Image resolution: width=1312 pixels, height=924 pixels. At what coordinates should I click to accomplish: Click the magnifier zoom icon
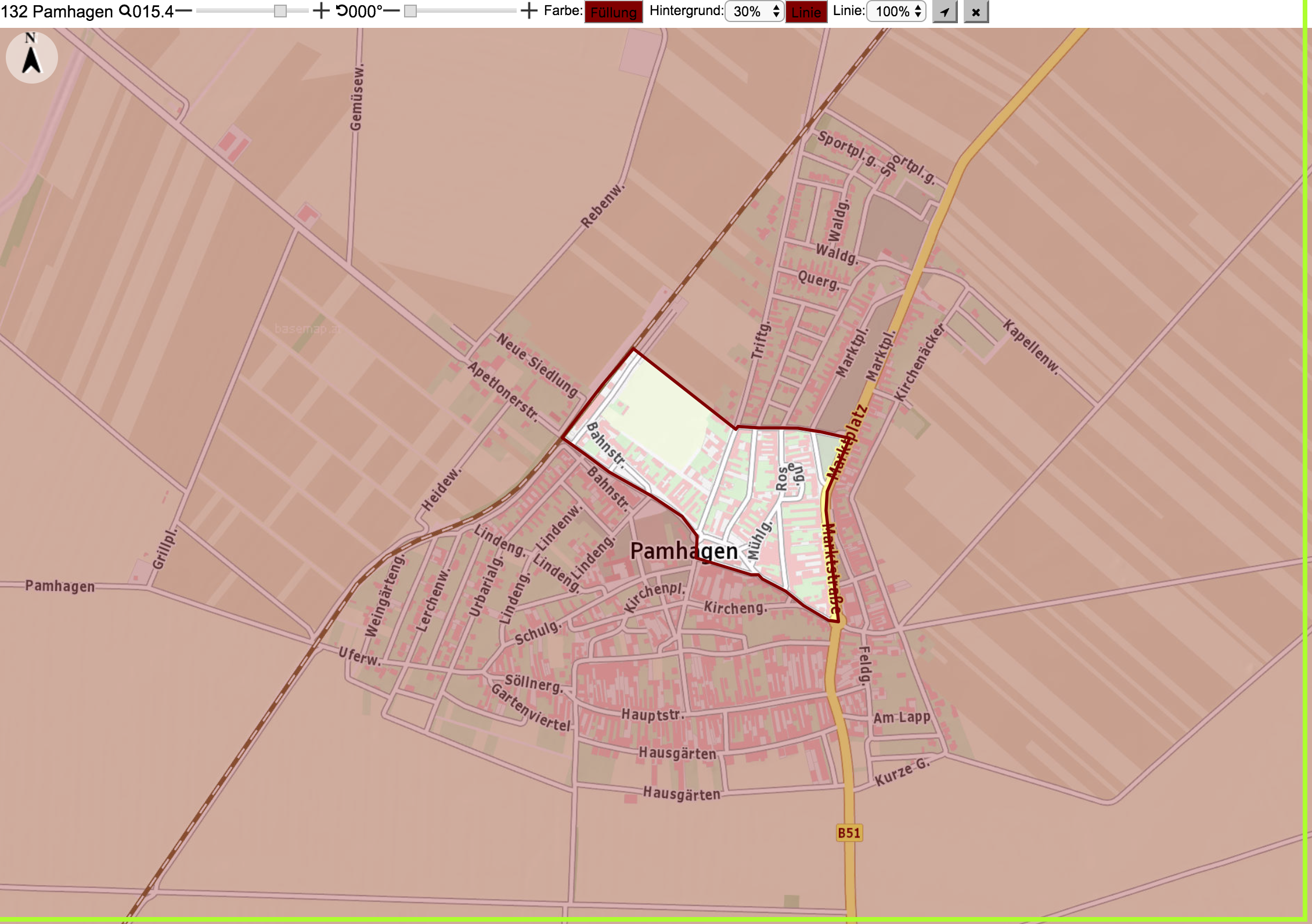125,11
